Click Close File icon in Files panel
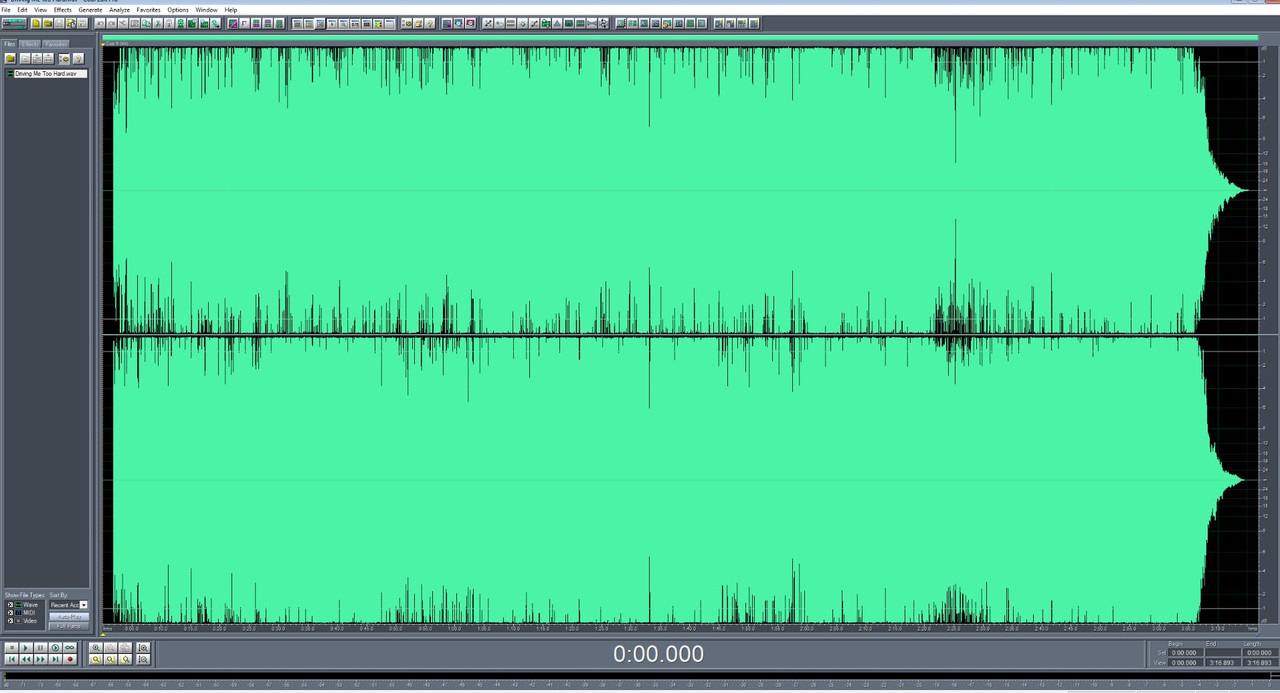The height and width of the screenshot is (693, 1280). pyautogui.click(x=25, y=59)
